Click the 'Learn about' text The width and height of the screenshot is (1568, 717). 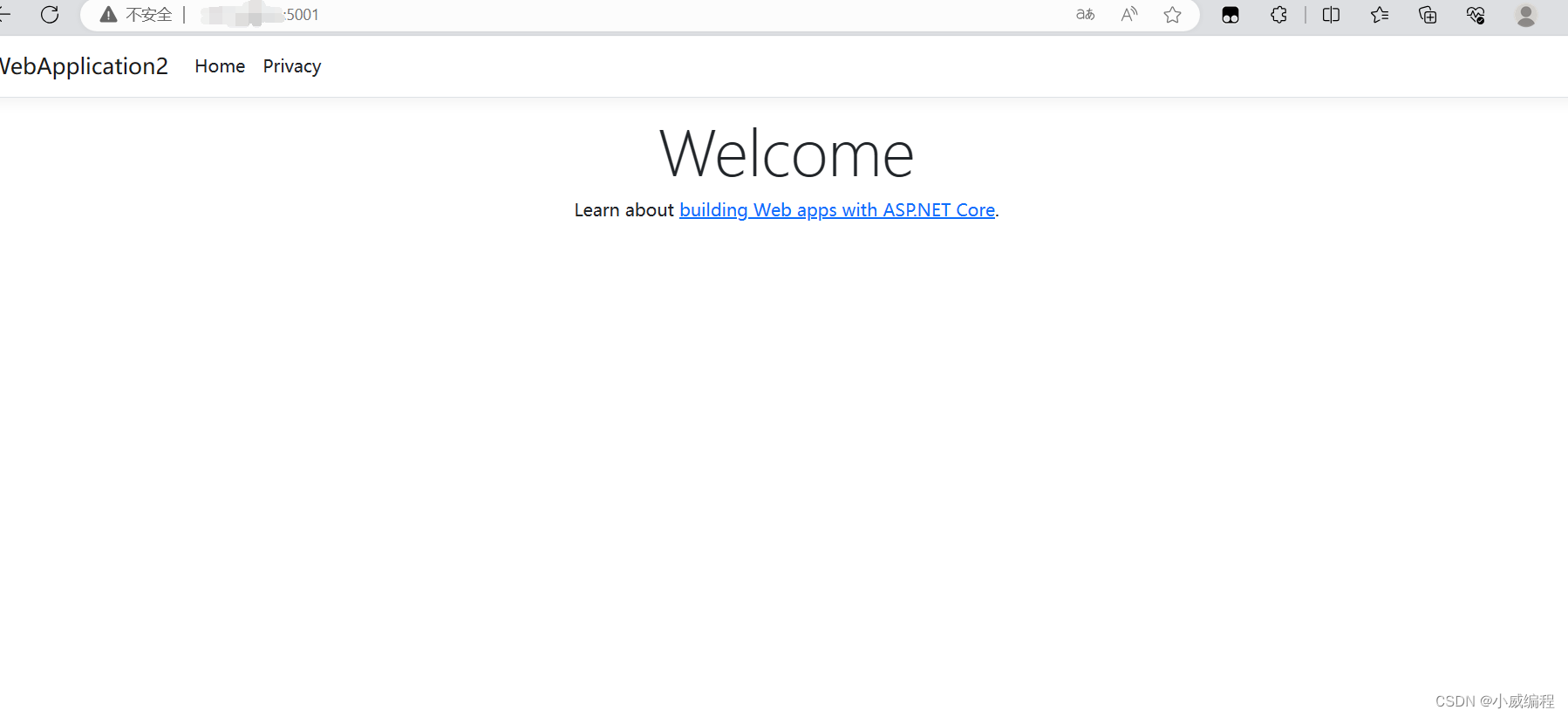coord(624,210)
